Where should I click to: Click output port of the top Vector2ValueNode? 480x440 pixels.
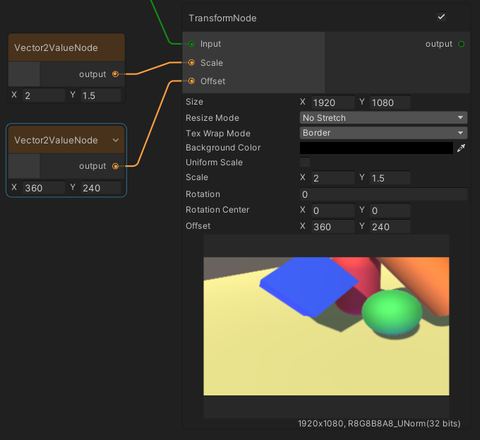pyautogui.click(x=115, y=74)
